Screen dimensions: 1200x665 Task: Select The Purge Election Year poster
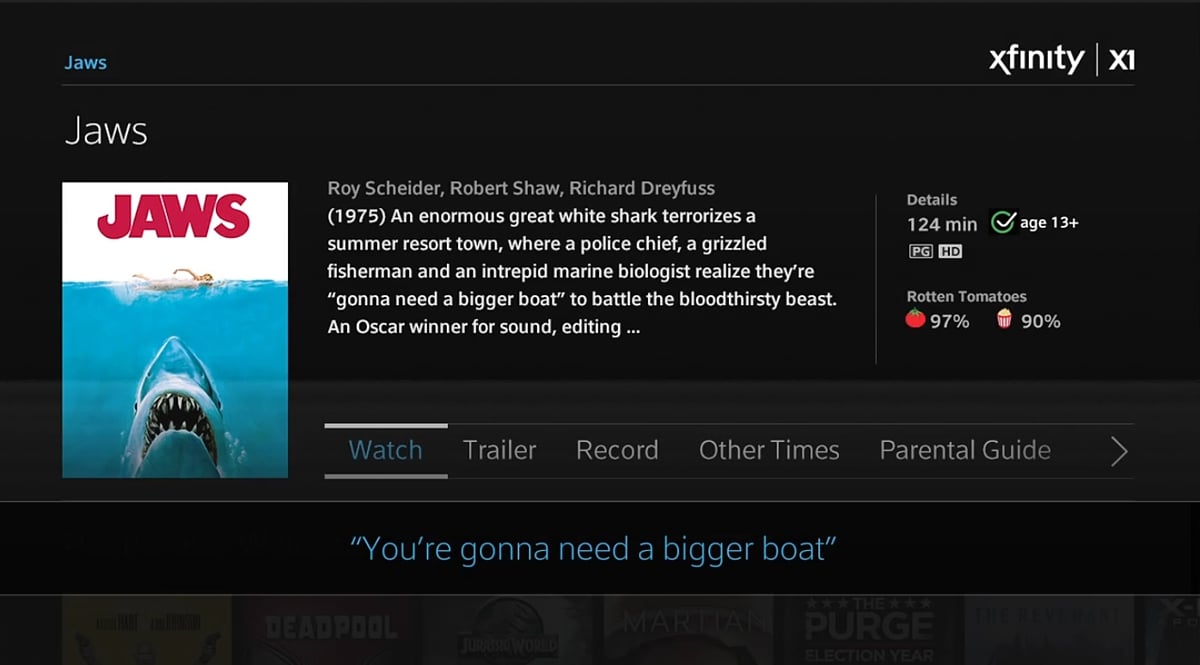[869, 630]
